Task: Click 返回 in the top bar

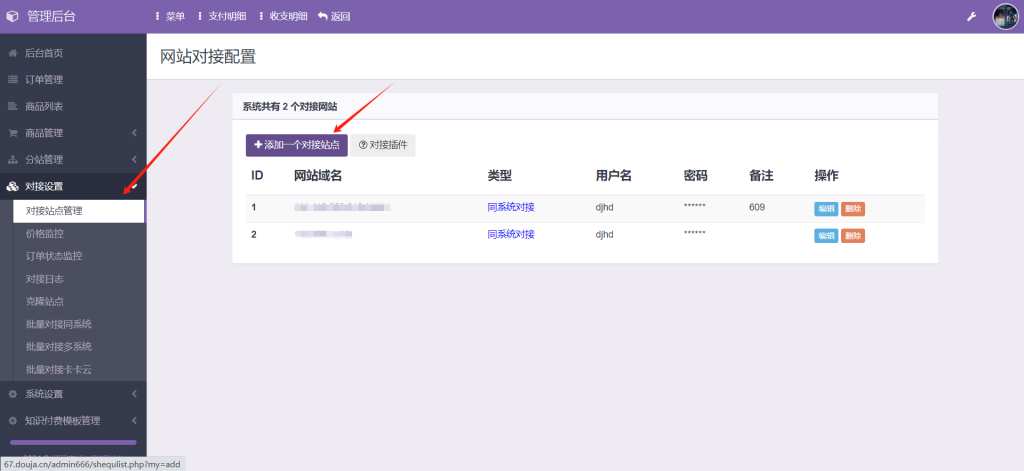Action: pos(334,16)
